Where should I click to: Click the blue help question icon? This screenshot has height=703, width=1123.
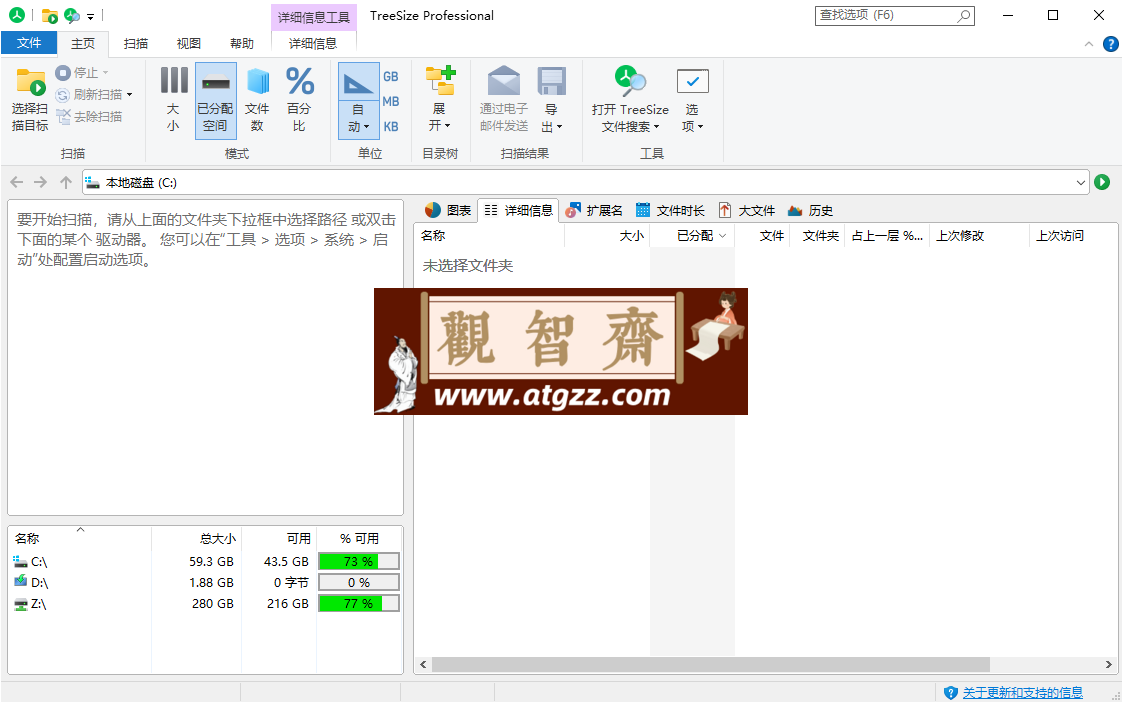click(1110, 44)
